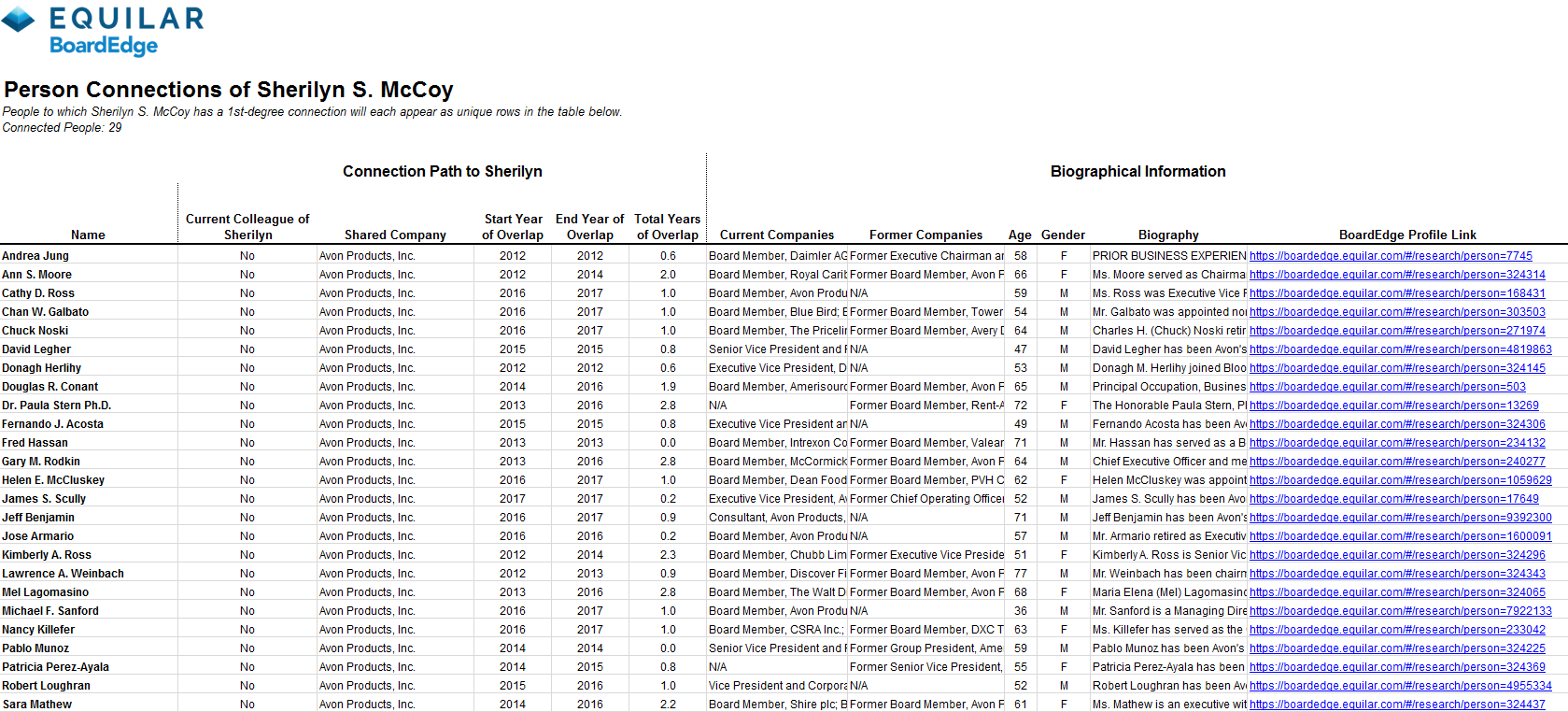
Task: Click the Connection Path to Sherilyn heading
Action: (443, 171)
